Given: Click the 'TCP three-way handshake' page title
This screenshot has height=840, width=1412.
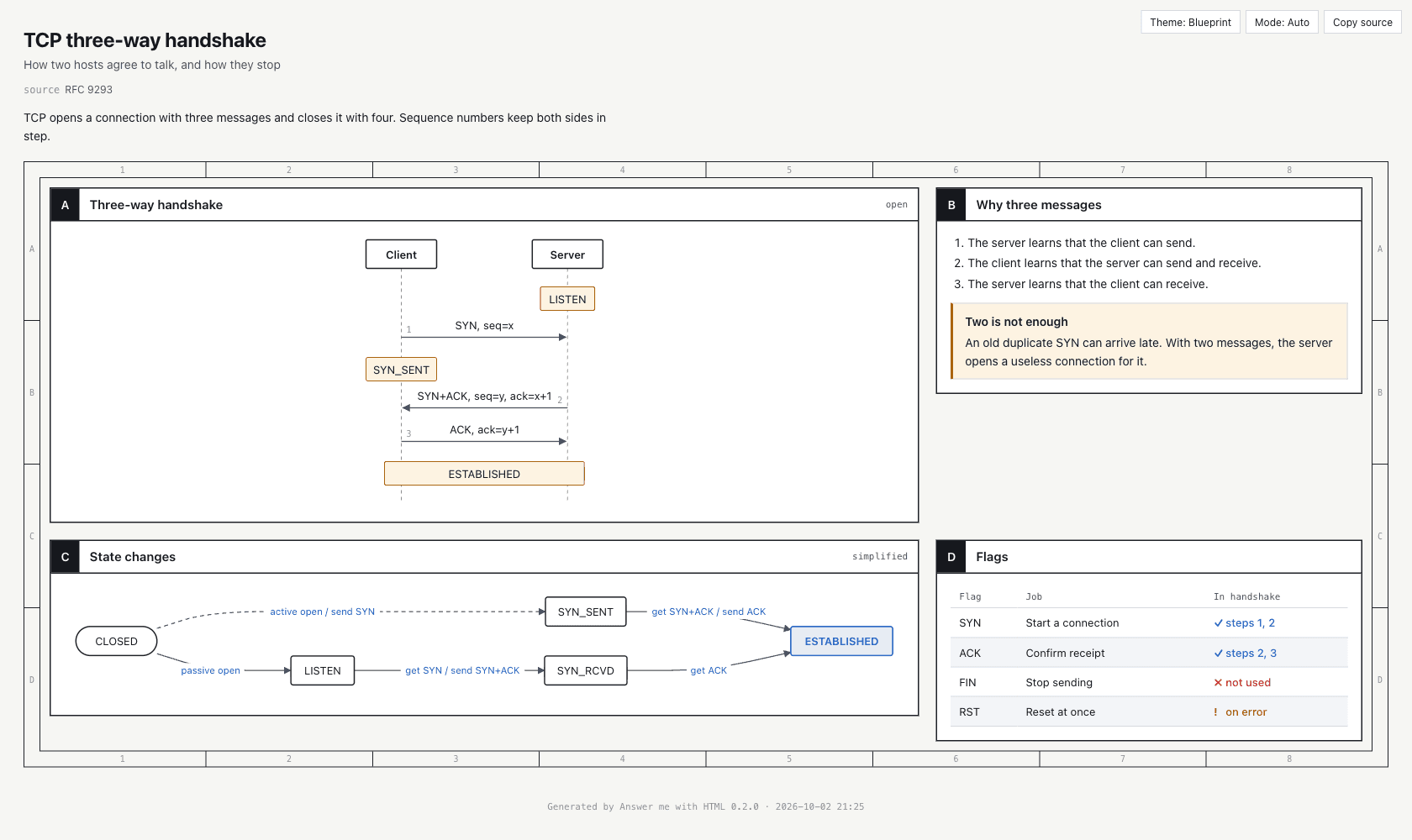Looking at the screenshot, I should coord(145,40).
